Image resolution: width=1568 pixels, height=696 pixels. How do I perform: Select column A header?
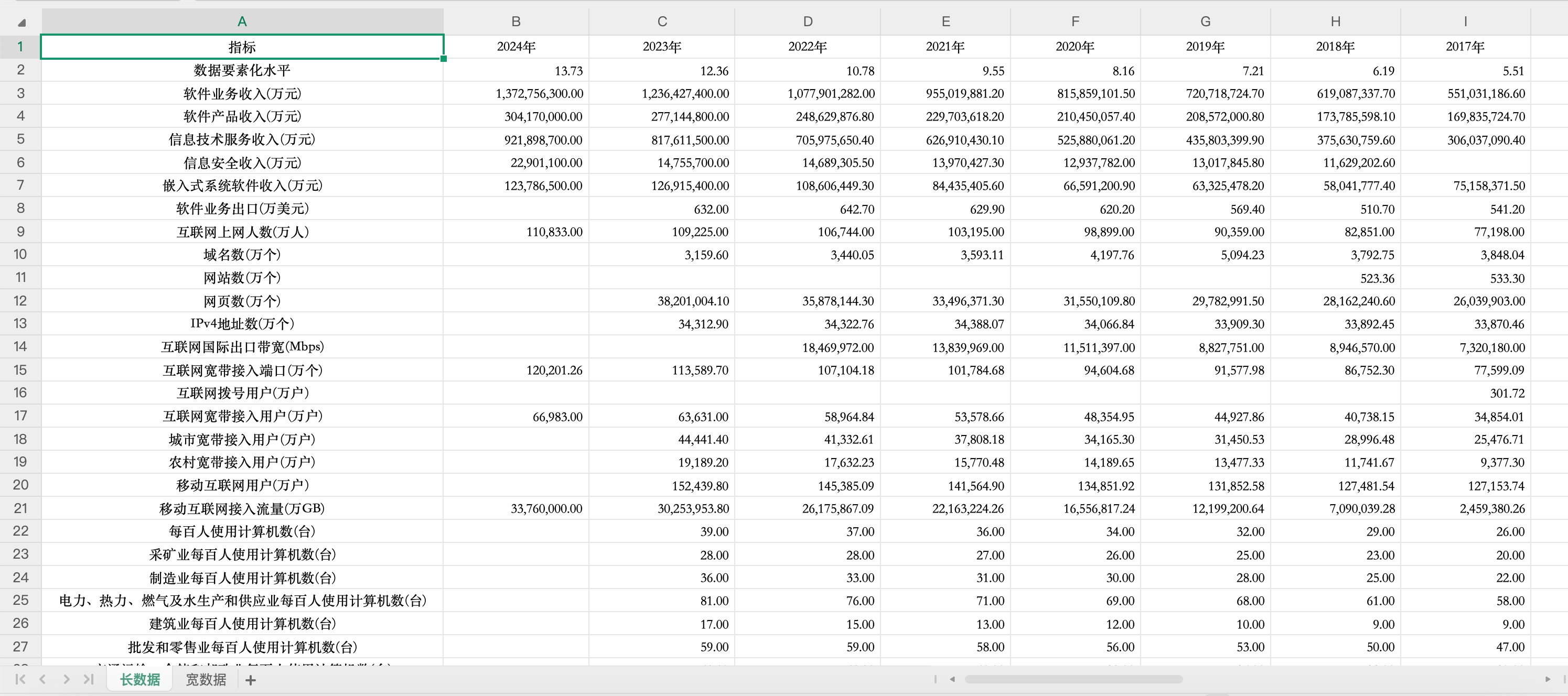[242, 22]
